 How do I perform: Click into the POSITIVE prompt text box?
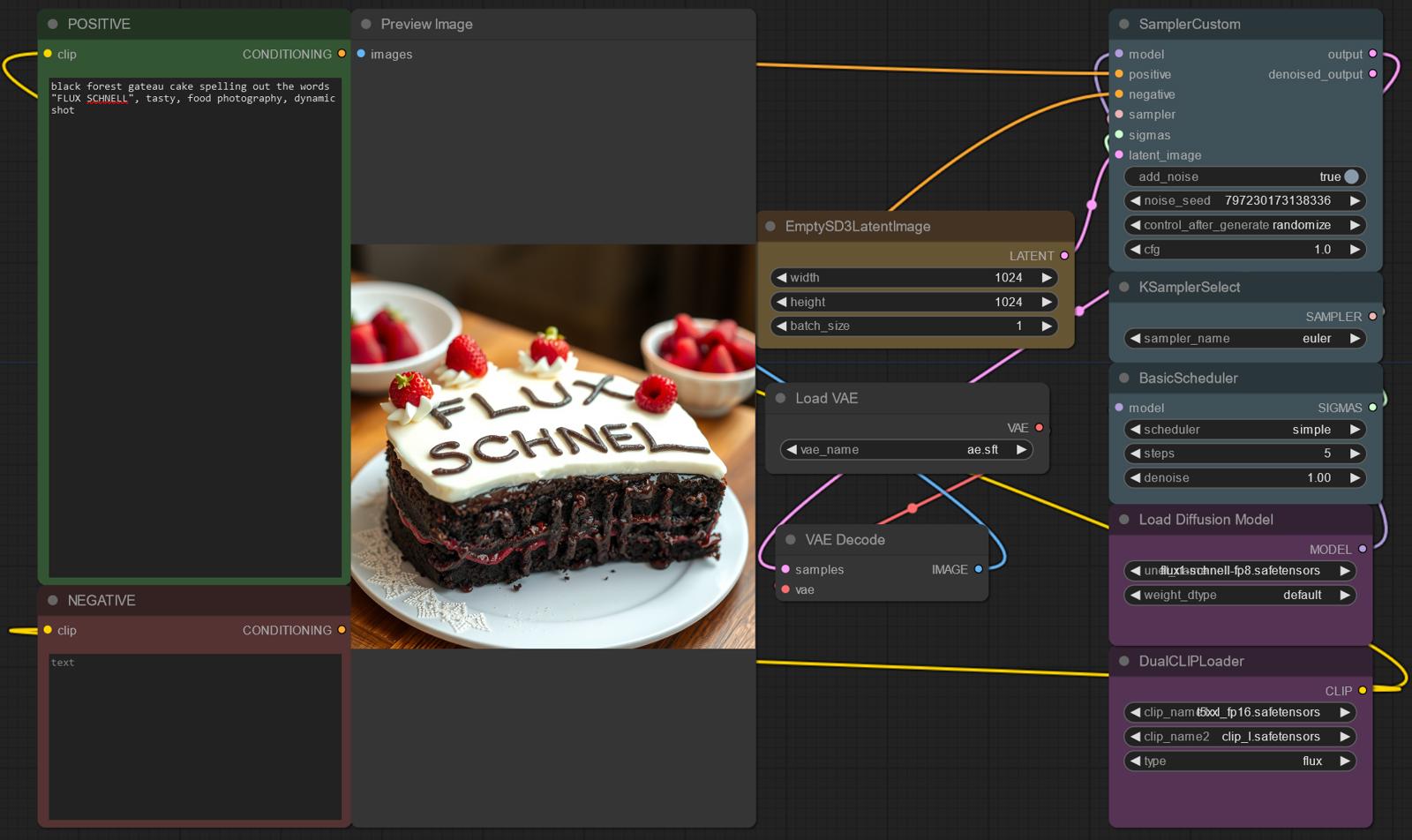(x=195, y=327)
